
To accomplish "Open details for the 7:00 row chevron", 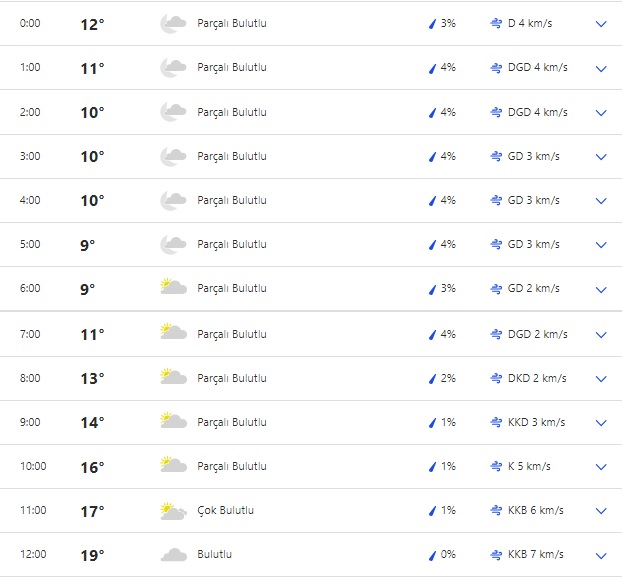I will pos(601,335).
